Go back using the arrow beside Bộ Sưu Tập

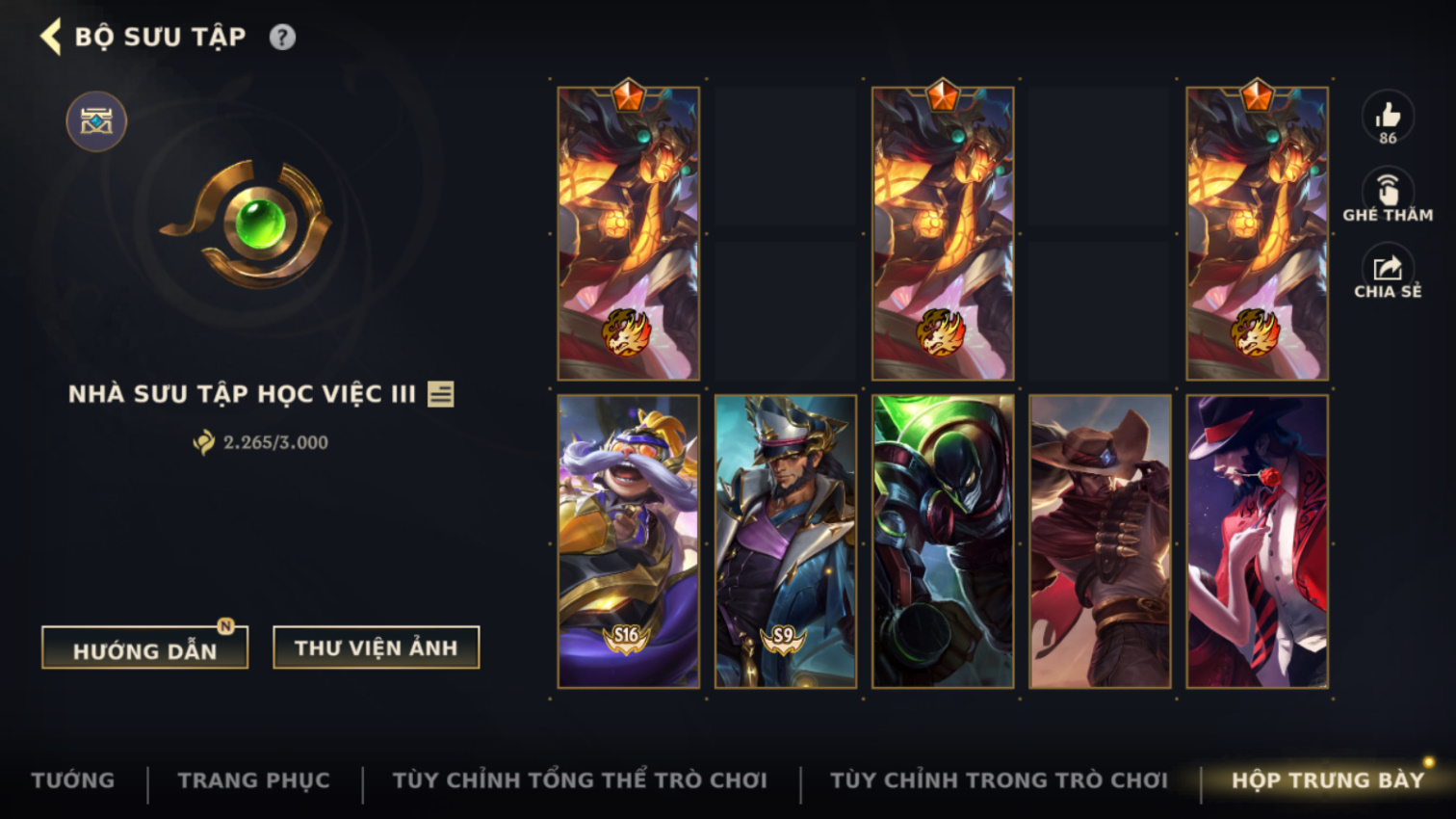pos(50,37)
